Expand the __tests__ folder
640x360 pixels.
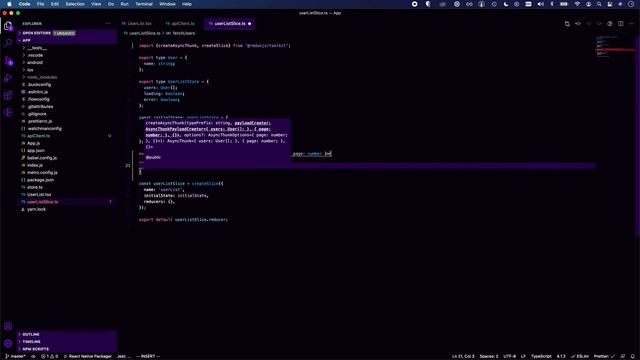click(67, 48)
